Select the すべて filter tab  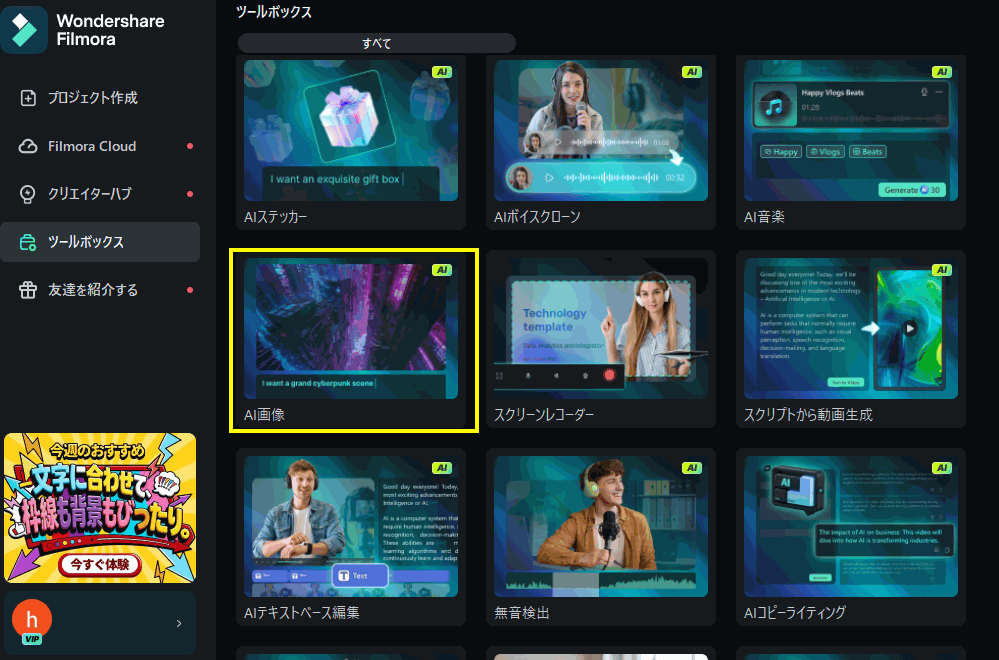[x=377, y=43]
